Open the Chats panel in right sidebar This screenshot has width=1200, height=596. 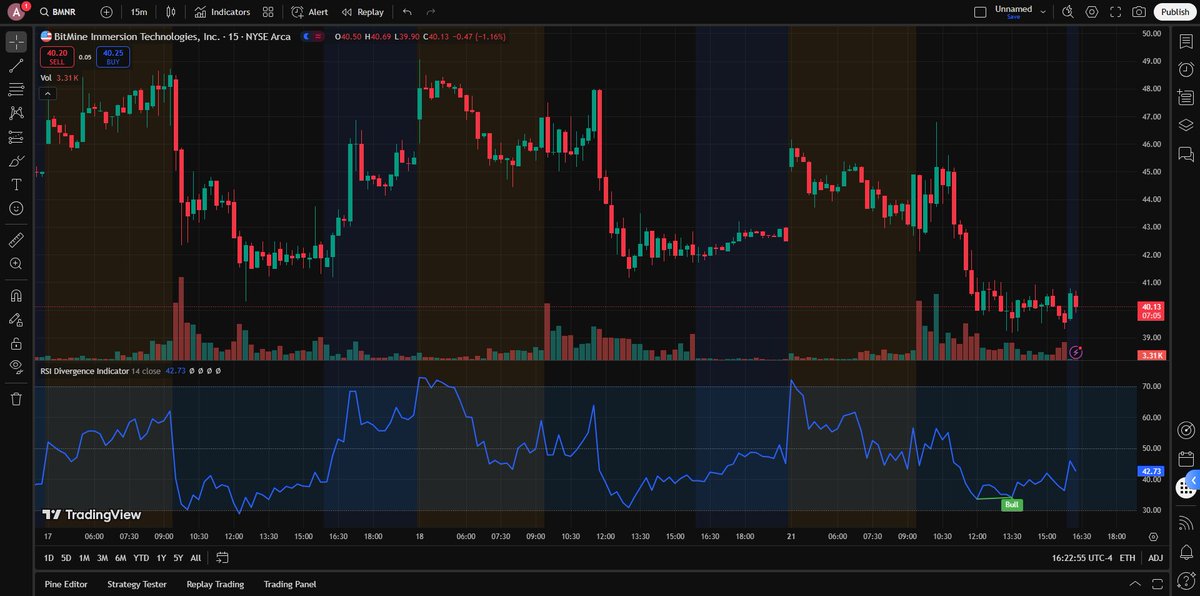pos(1186,153)
